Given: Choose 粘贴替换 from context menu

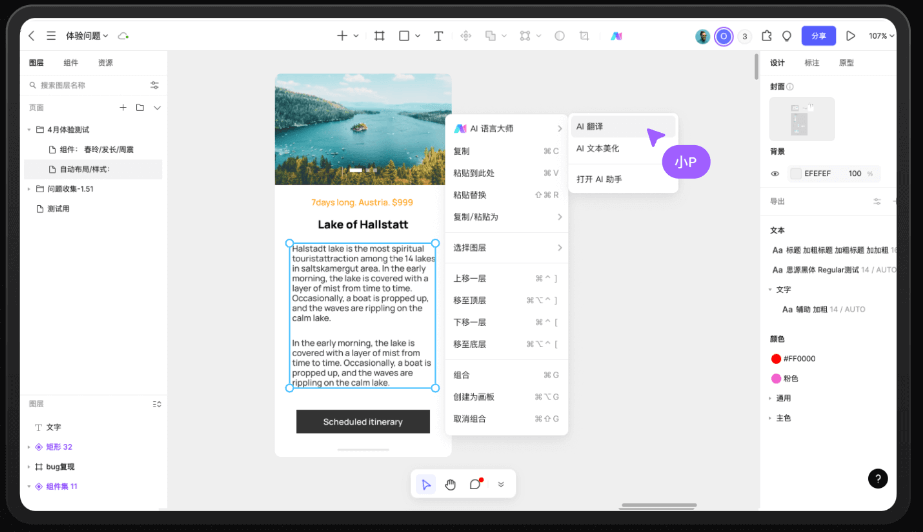Looking at the screenshot, I should coord(507,195).
